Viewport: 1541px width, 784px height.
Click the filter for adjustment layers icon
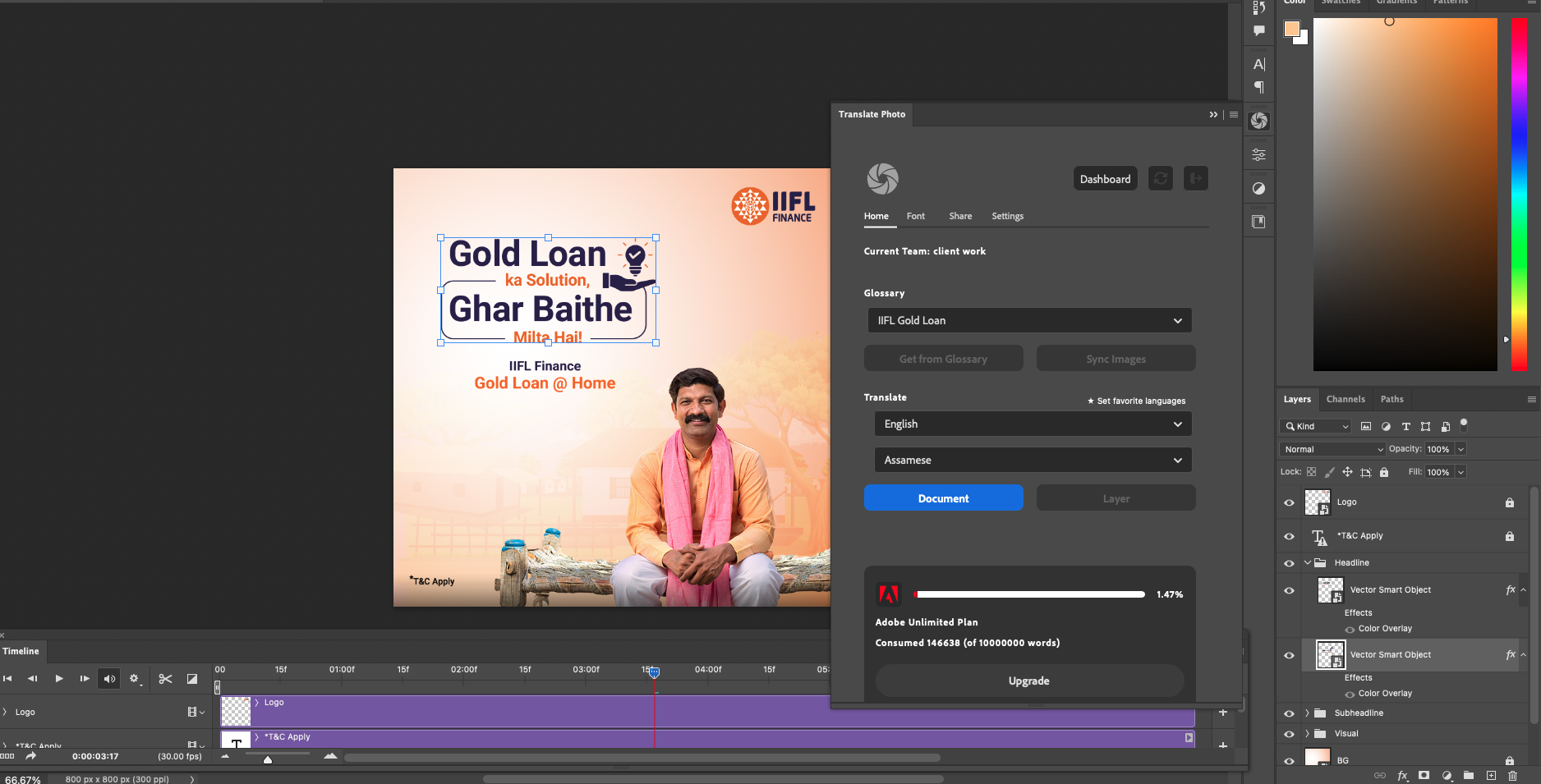pyautogui.click(x=1386, y=426)
